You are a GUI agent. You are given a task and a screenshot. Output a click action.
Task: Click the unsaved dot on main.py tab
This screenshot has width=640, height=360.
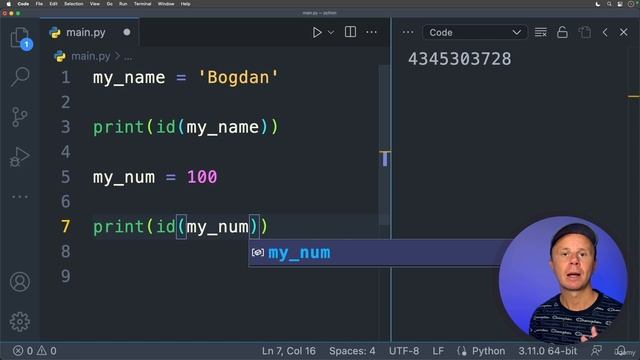pyautogui.click(x=127, y=32)
